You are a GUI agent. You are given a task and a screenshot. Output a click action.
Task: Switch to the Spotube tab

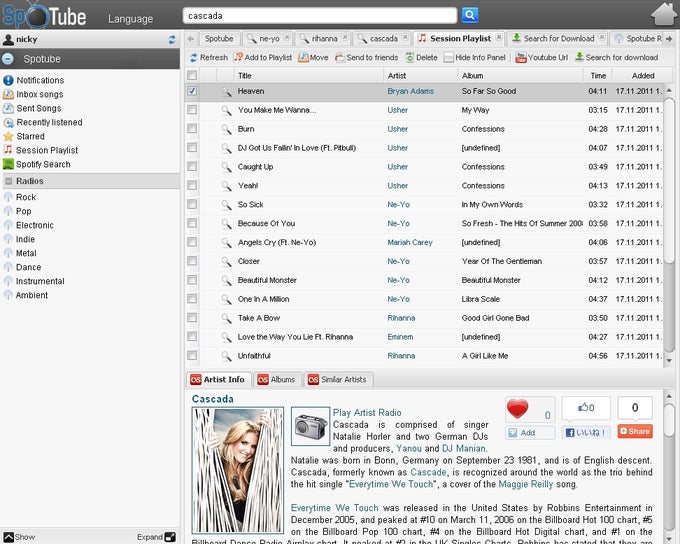219,39
